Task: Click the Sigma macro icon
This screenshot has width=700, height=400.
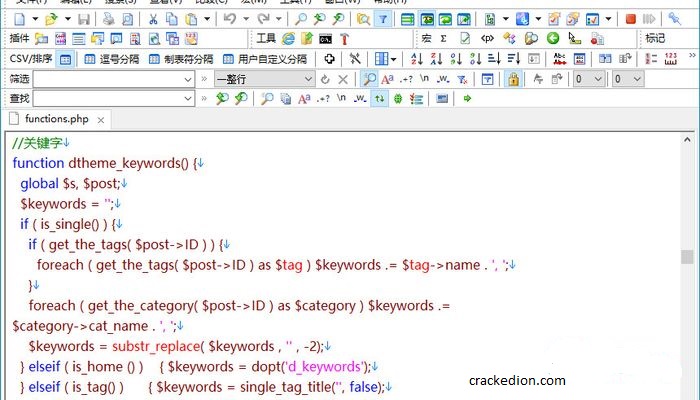Action: click(x=443, y=39)
